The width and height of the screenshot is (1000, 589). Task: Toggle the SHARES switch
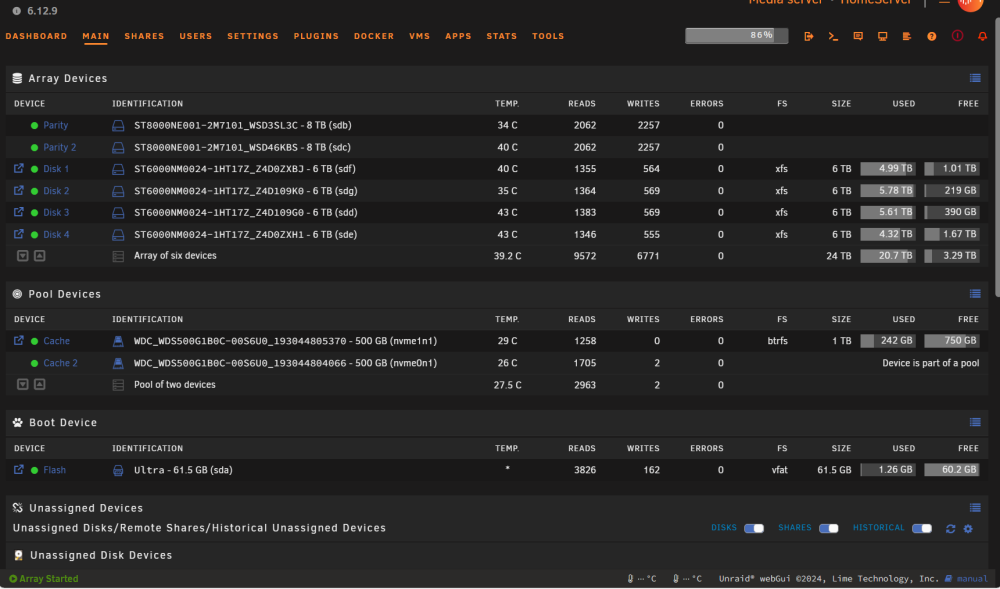tap(828, 528)
